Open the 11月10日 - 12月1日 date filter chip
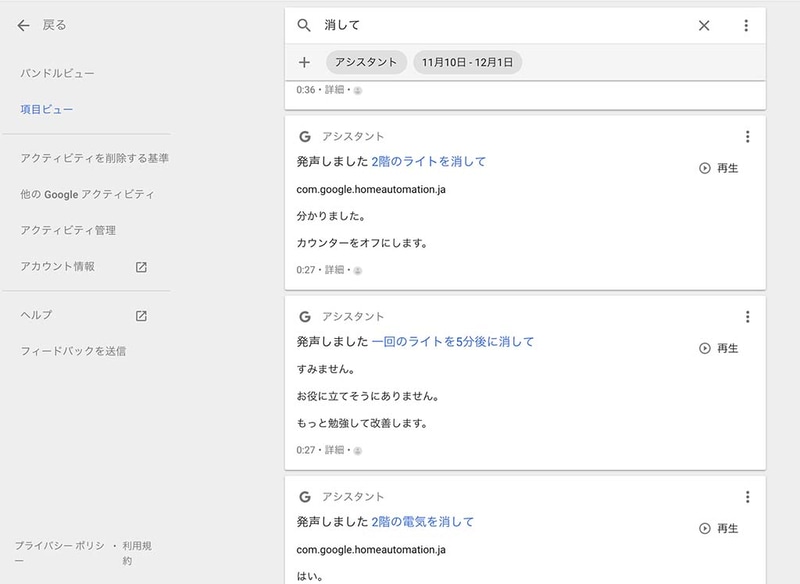 point(468,62)
